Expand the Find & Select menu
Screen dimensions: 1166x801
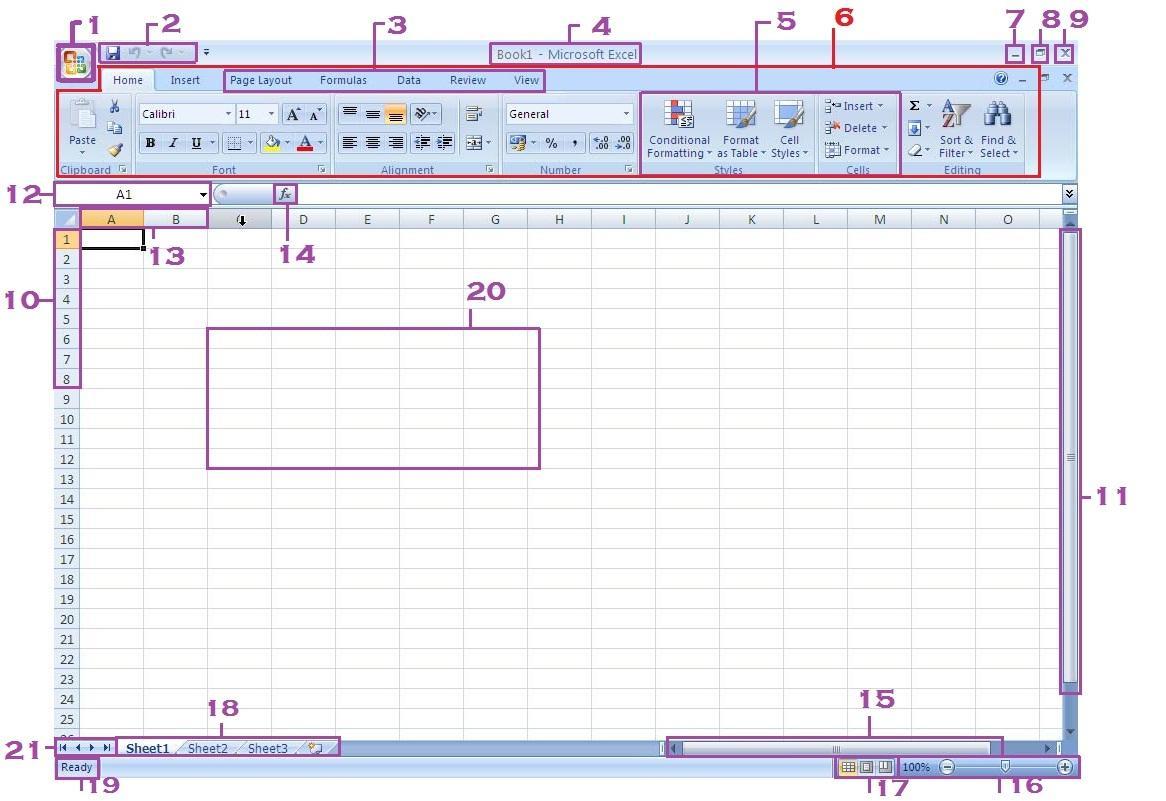[x=998, y=129]
